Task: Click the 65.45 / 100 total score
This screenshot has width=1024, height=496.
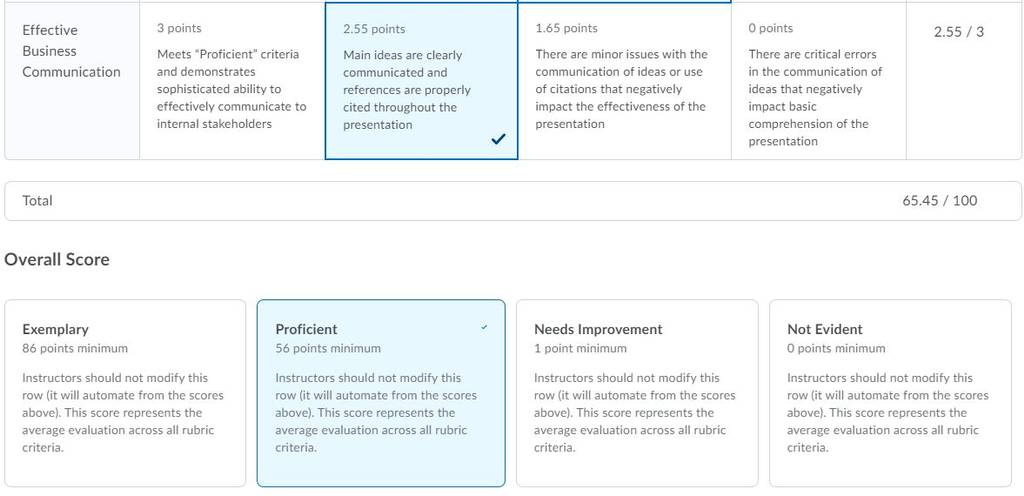Action: pyautogui.click(x=940, y=200)
